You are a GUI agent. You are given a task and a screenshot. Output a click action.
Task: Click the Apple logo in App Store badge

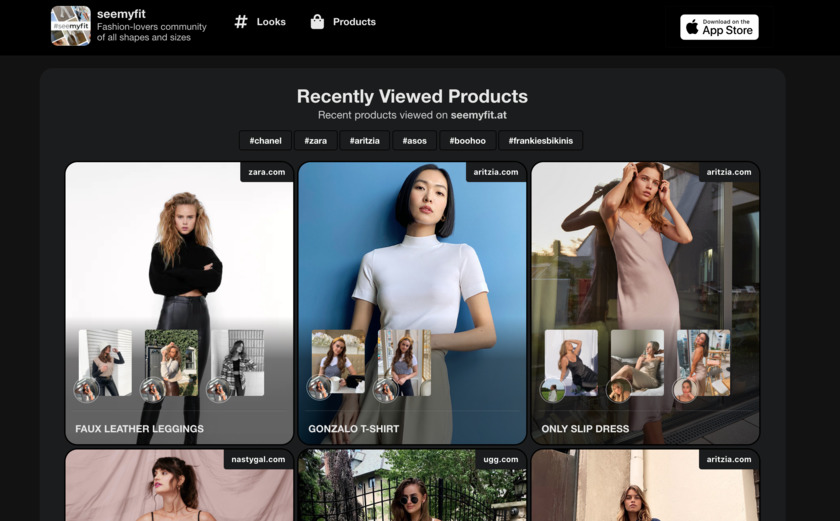(x=692, y=27)
